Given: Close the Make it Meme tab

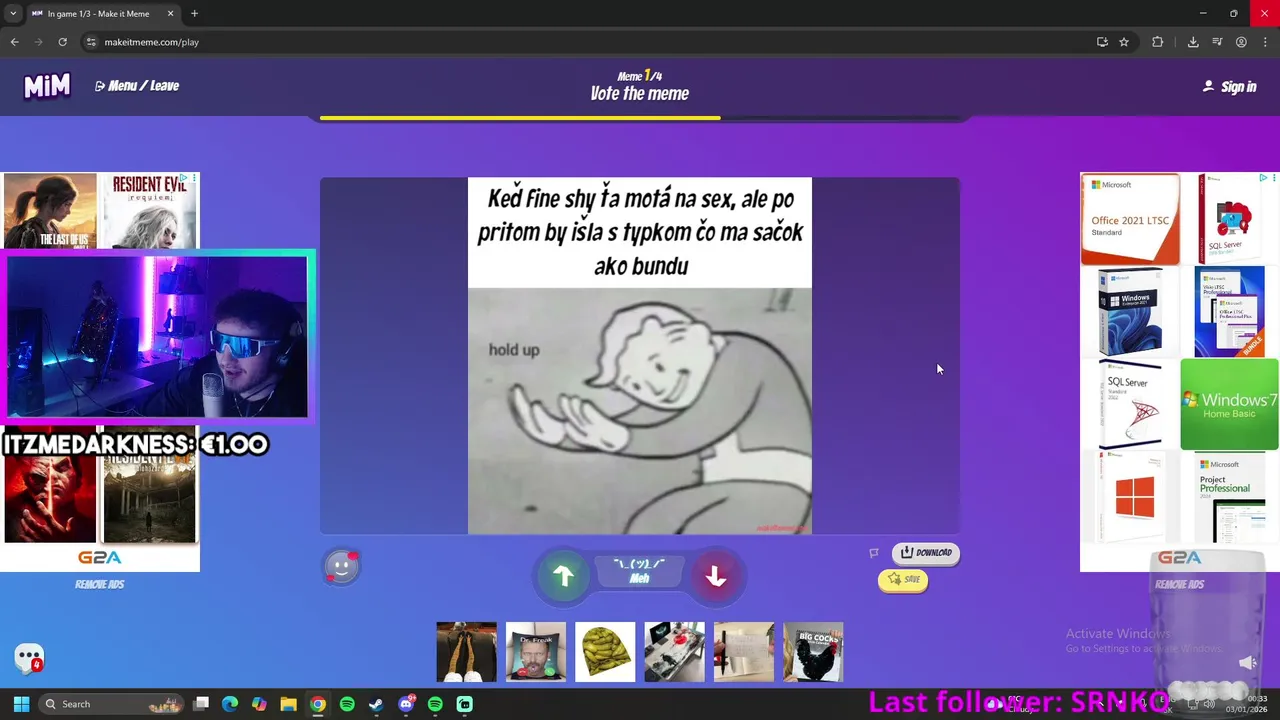Looking at the screenshot, I should click(170, 13).
